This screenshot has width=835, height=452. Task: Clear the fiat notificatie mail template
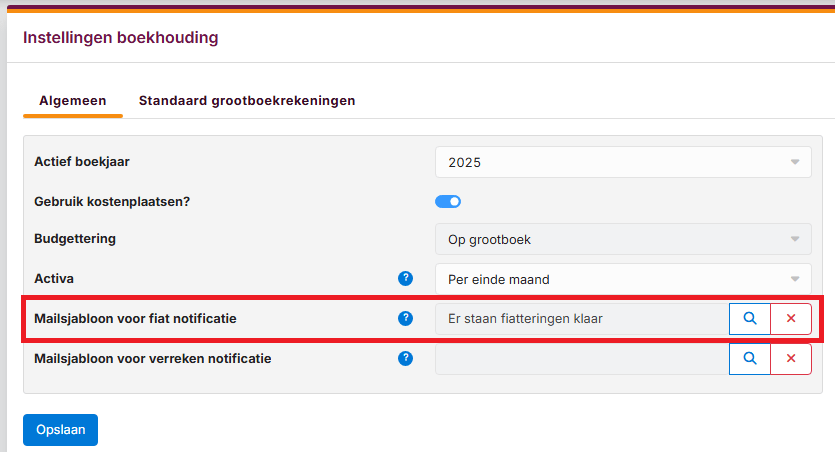click(791, 319)
